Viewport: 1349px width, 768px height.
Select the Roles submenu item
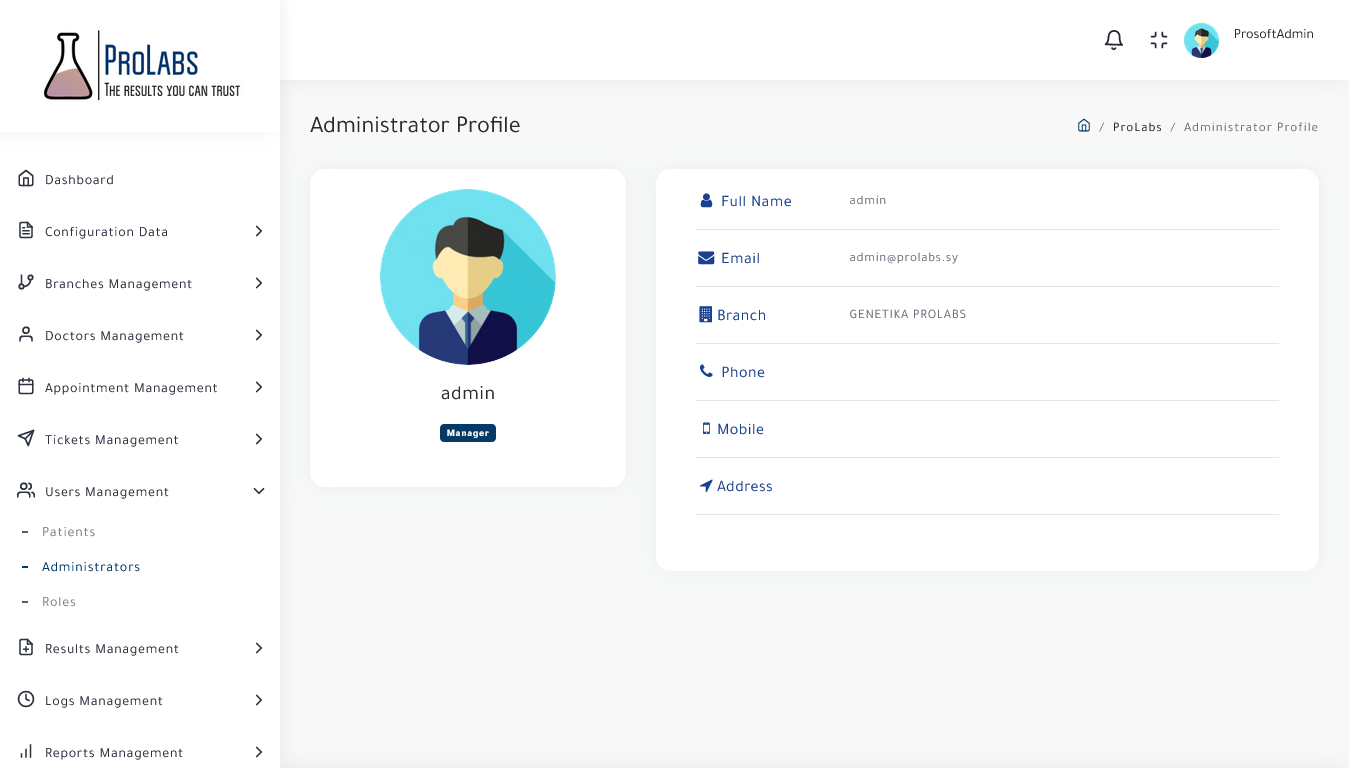tap(59, 602)
